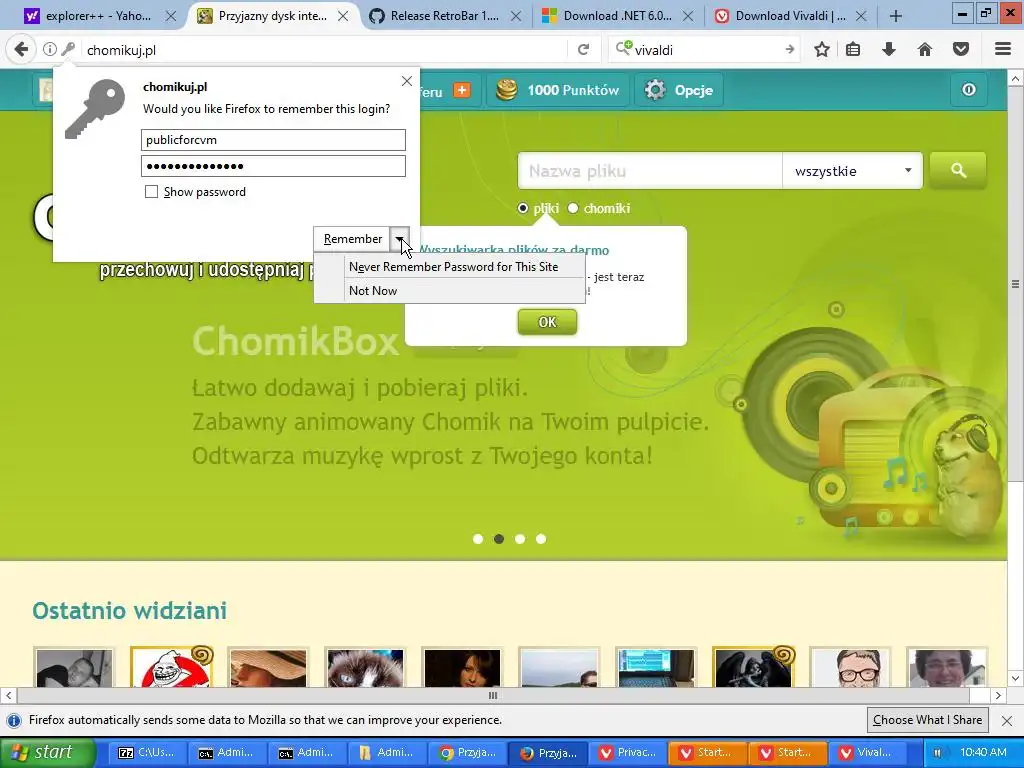Screen dimensions: 1024x768
Task: Click the info icon in notification bar
Action: 14,720
